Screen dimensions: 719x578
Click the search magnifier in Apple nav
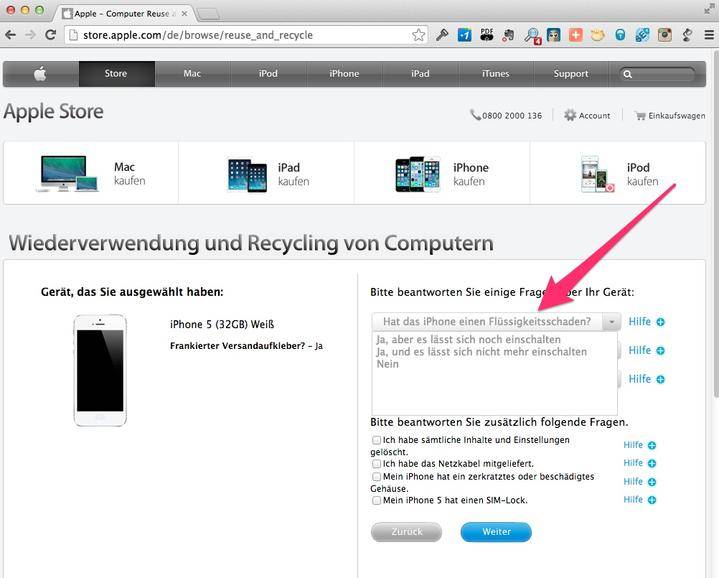(628, 74)
